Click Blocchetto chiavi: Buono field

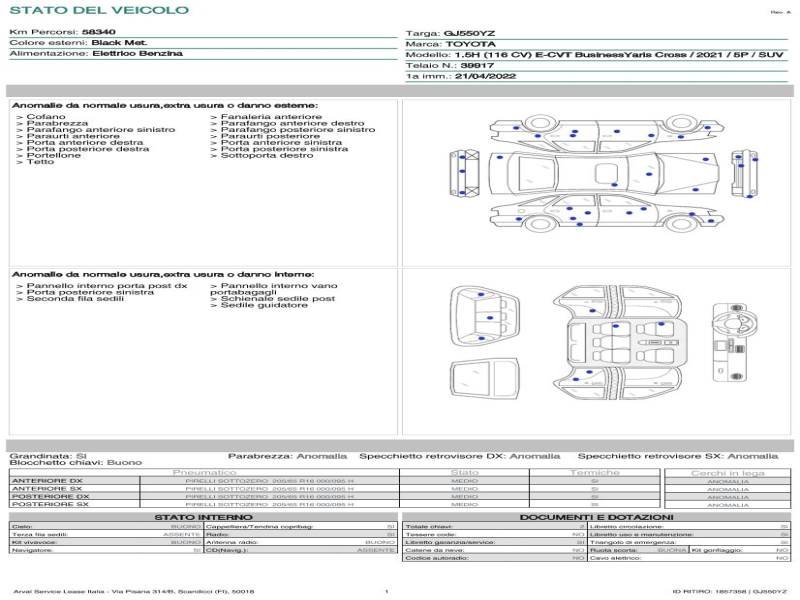[x=76, y=462]
